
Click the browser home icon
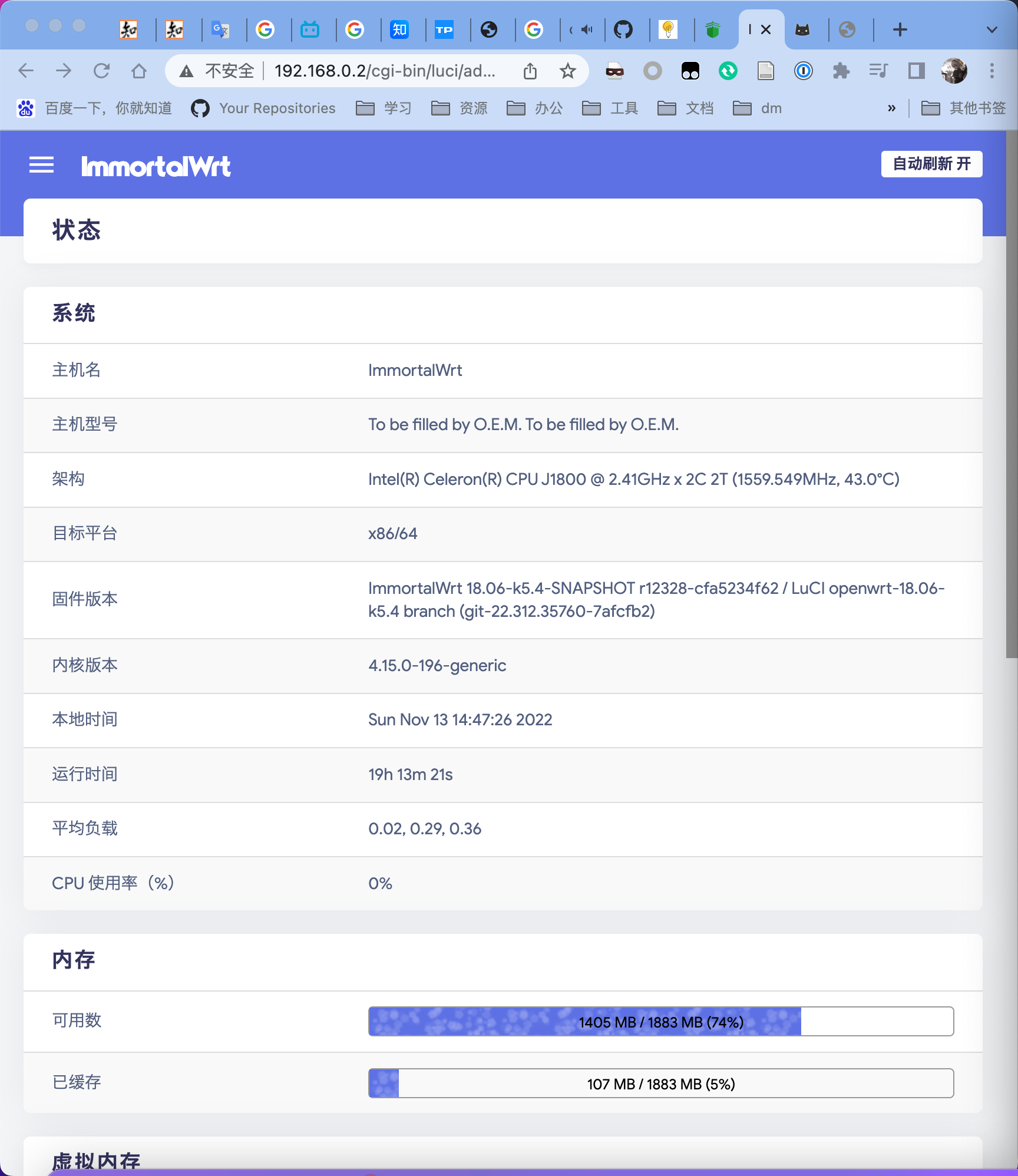(x=139, y=70)
